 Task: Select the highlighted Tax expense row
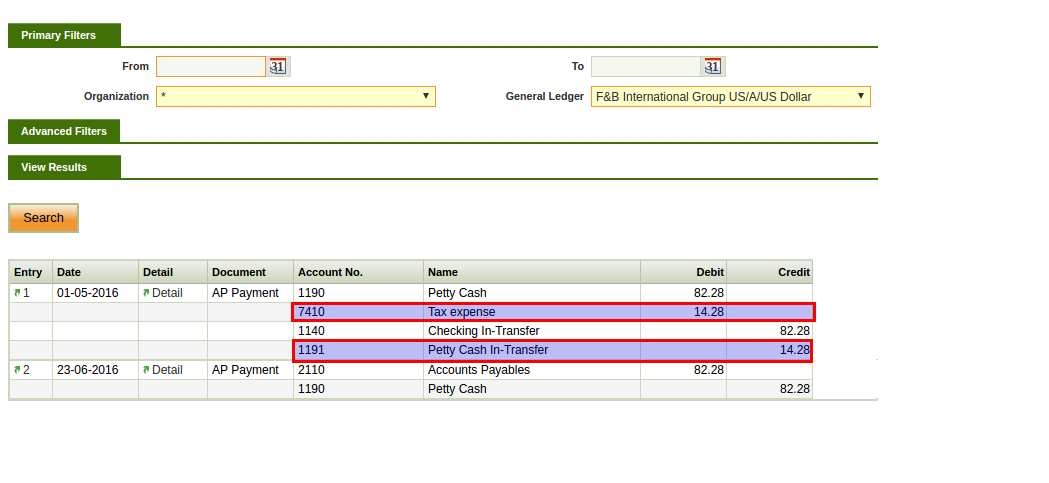pos(553,312)
